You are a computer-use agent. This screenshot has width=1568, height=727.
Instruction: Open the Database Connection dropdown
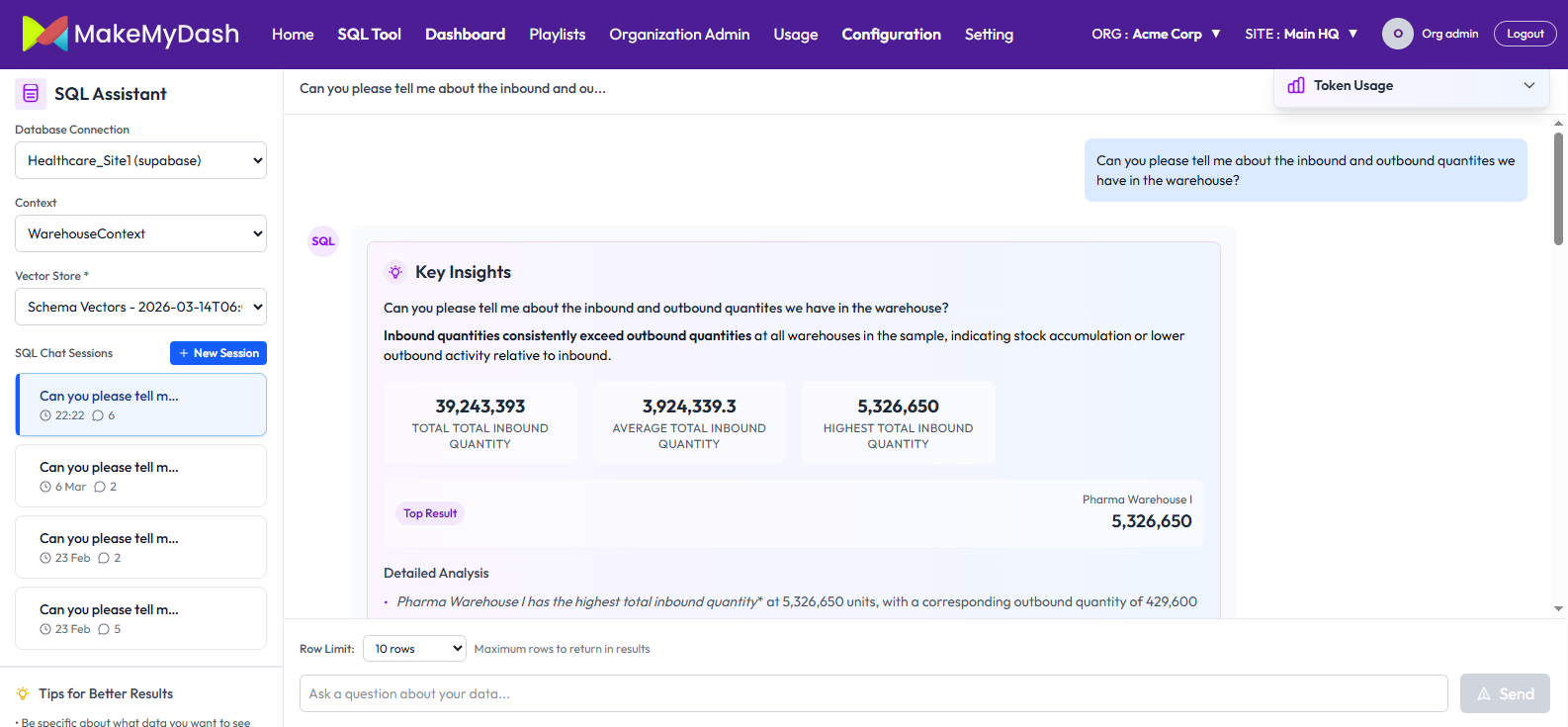(140, 160)
